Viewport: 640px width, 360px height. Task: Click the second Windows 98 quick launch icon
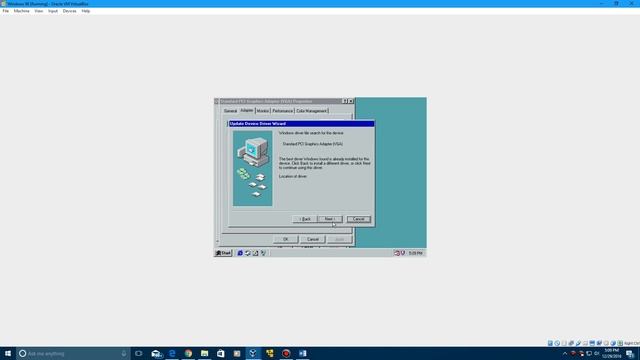click(248, 253)
